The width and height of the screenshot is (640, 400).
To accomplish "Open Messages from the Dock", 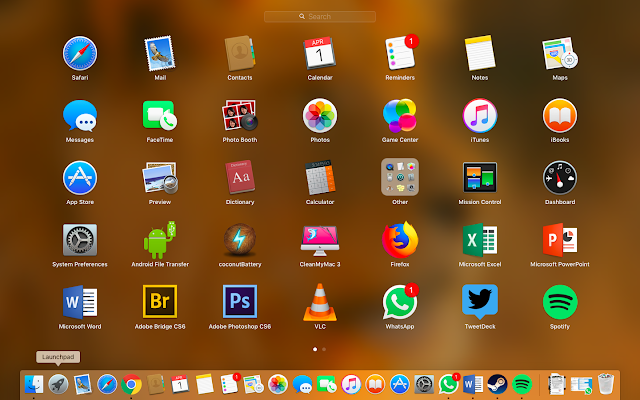I will coord(302,384).
